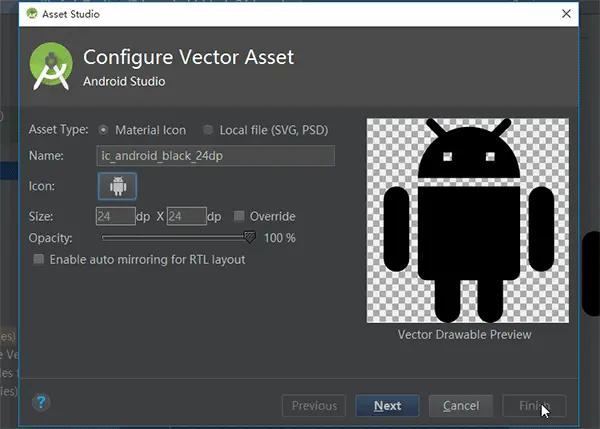
Task: Click the Configure Vector Asset heading
Action: coord(189,57)
